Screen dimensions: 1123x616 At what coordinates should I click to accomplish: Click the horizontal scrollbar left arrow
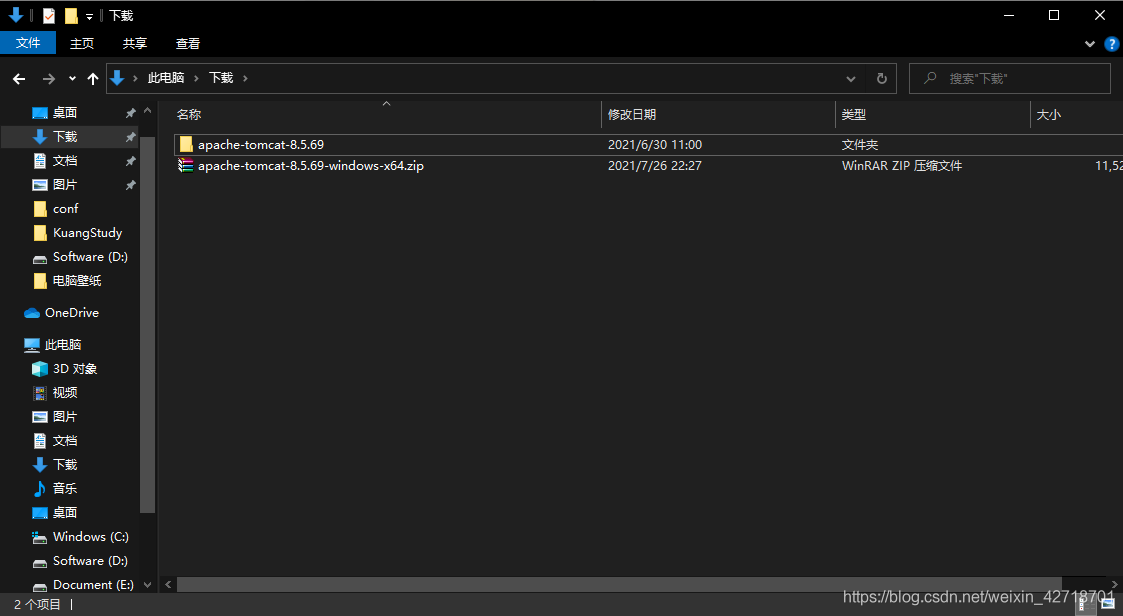click(168, 584)
